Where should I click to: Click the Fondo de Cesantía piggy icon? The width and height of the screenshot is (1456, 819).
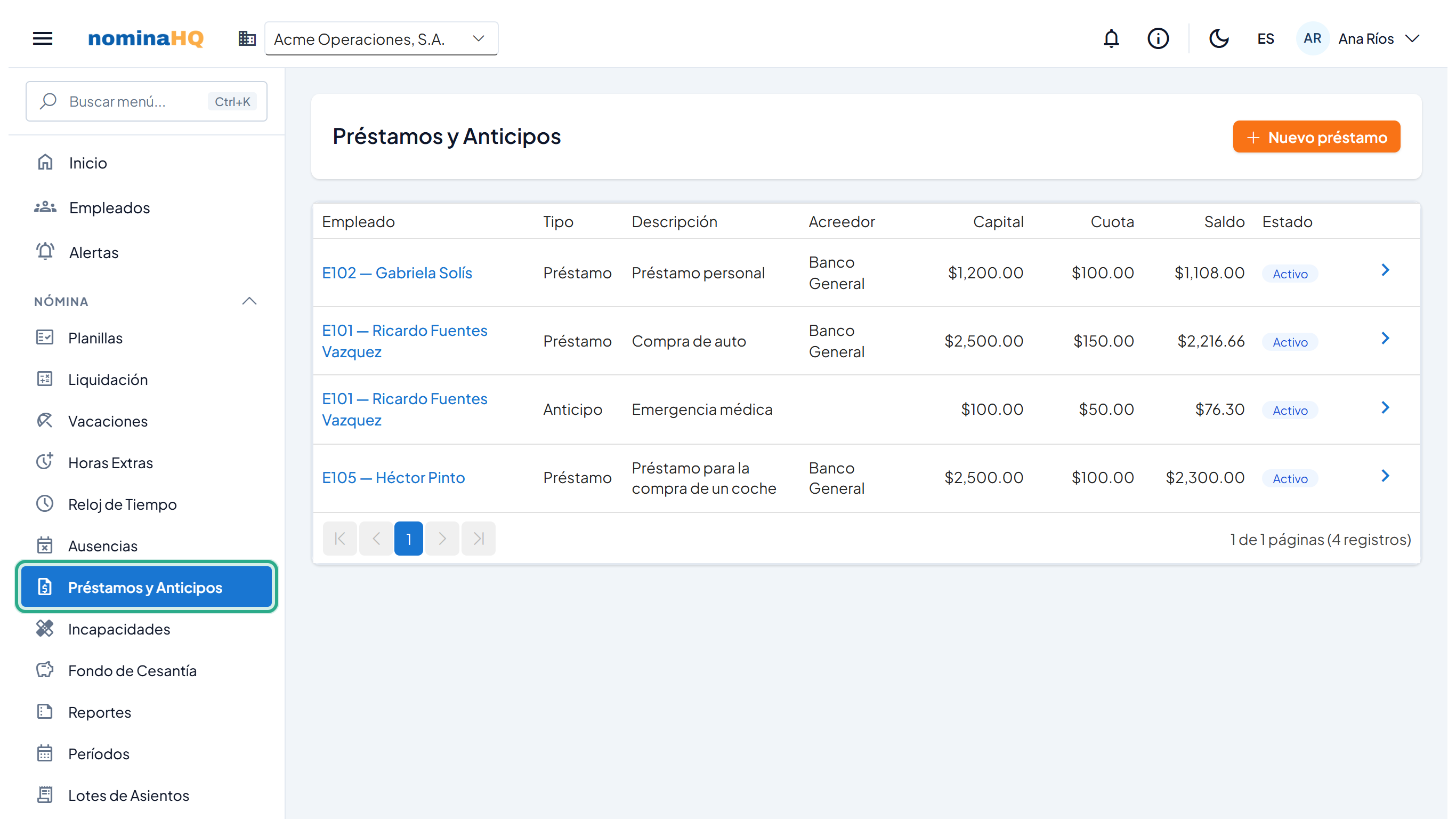45,670
